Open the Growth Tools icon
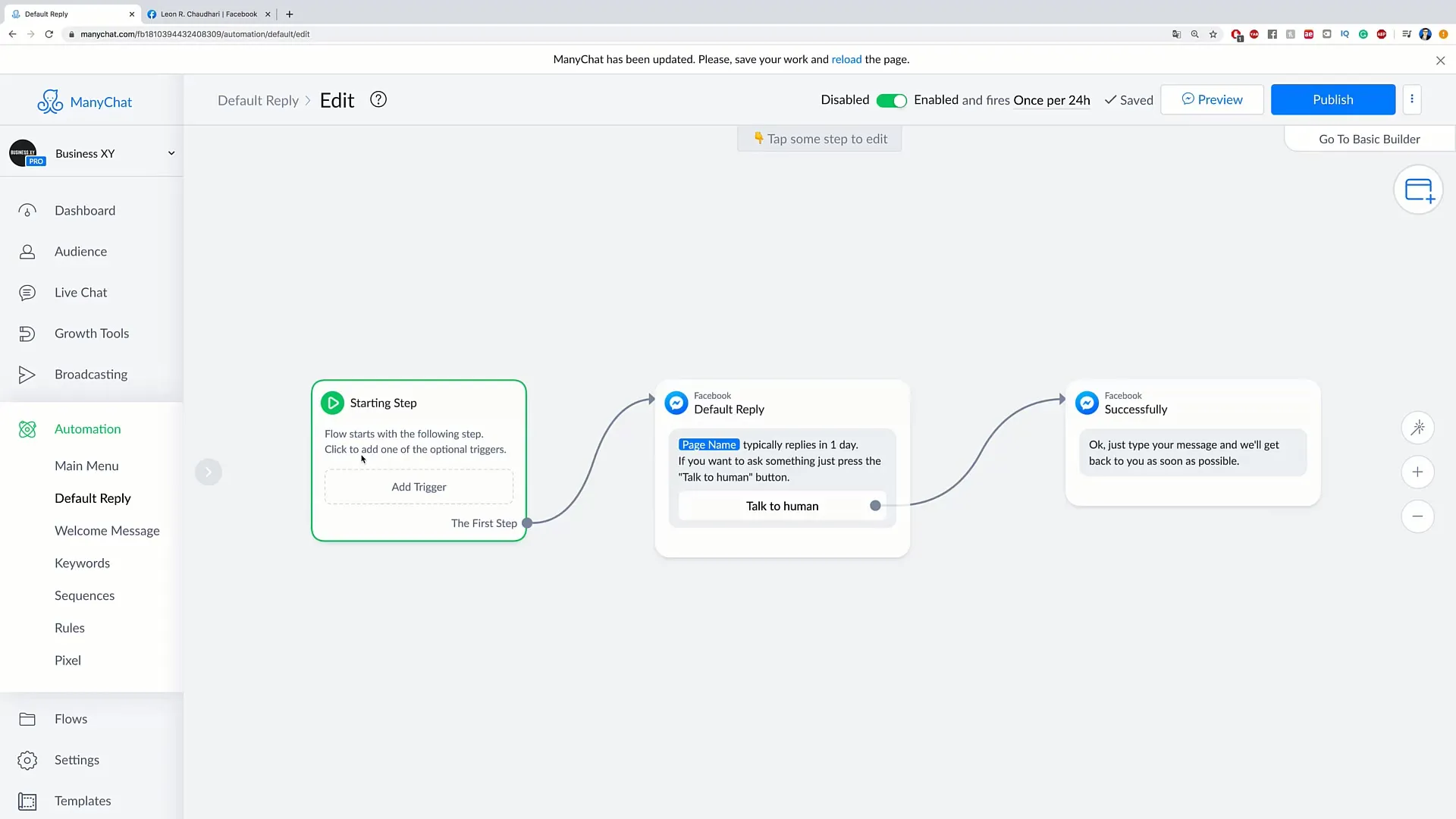The height and width of the screenshot is (819, 1456). (x=27, y=334)
